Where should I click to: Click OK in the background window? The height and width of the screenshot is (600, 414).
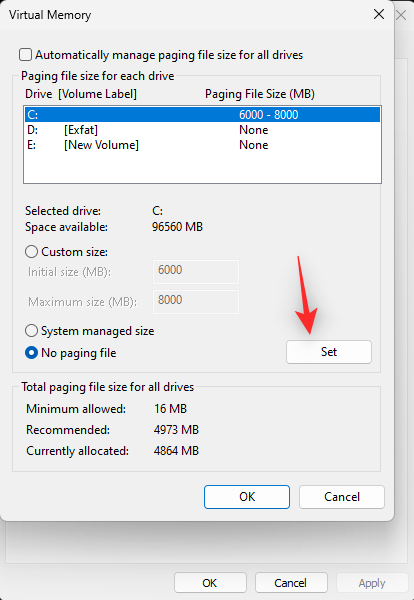pos(210,583)
